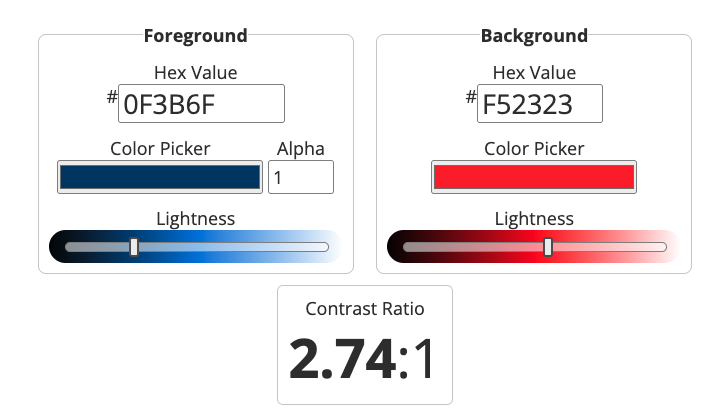Click the Foreground 'Lightness' label

point(196,218)
